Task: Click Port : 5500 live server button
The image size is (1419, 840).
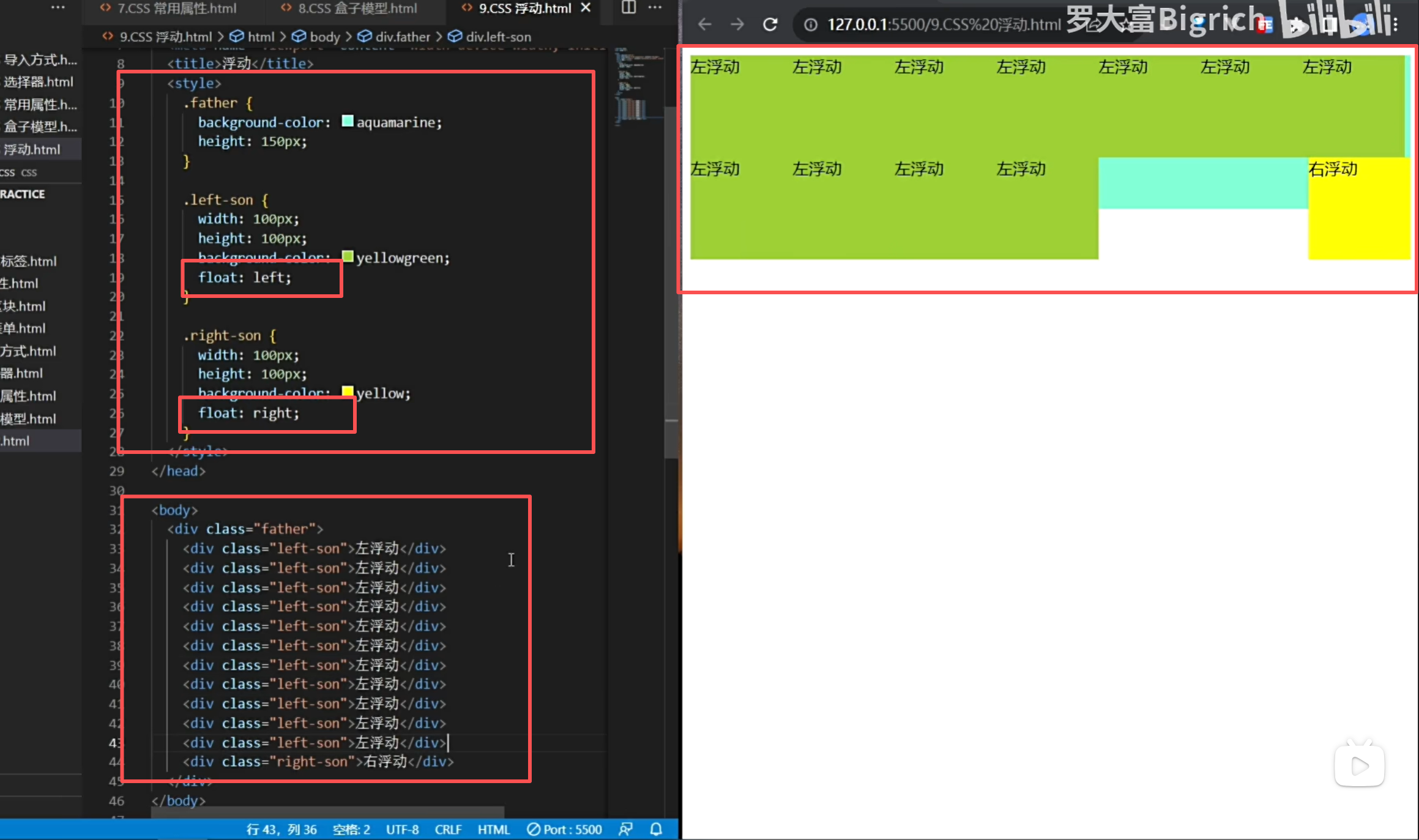Action: click(565, 829)
